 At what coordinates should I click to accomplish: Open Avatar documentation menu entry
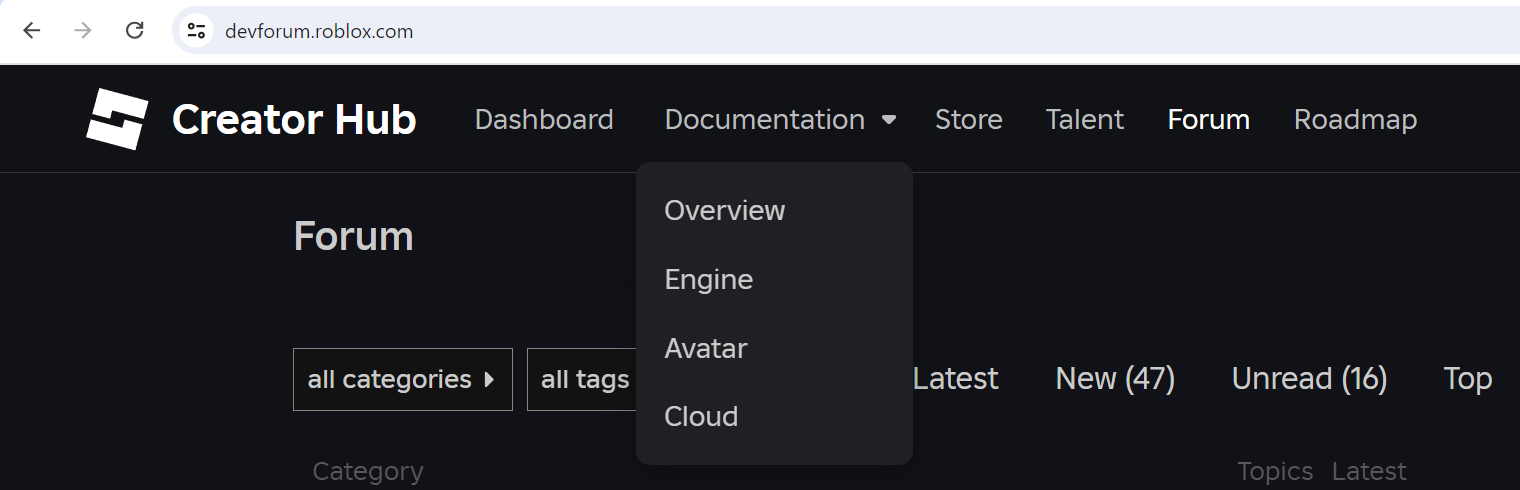point(705,349)
